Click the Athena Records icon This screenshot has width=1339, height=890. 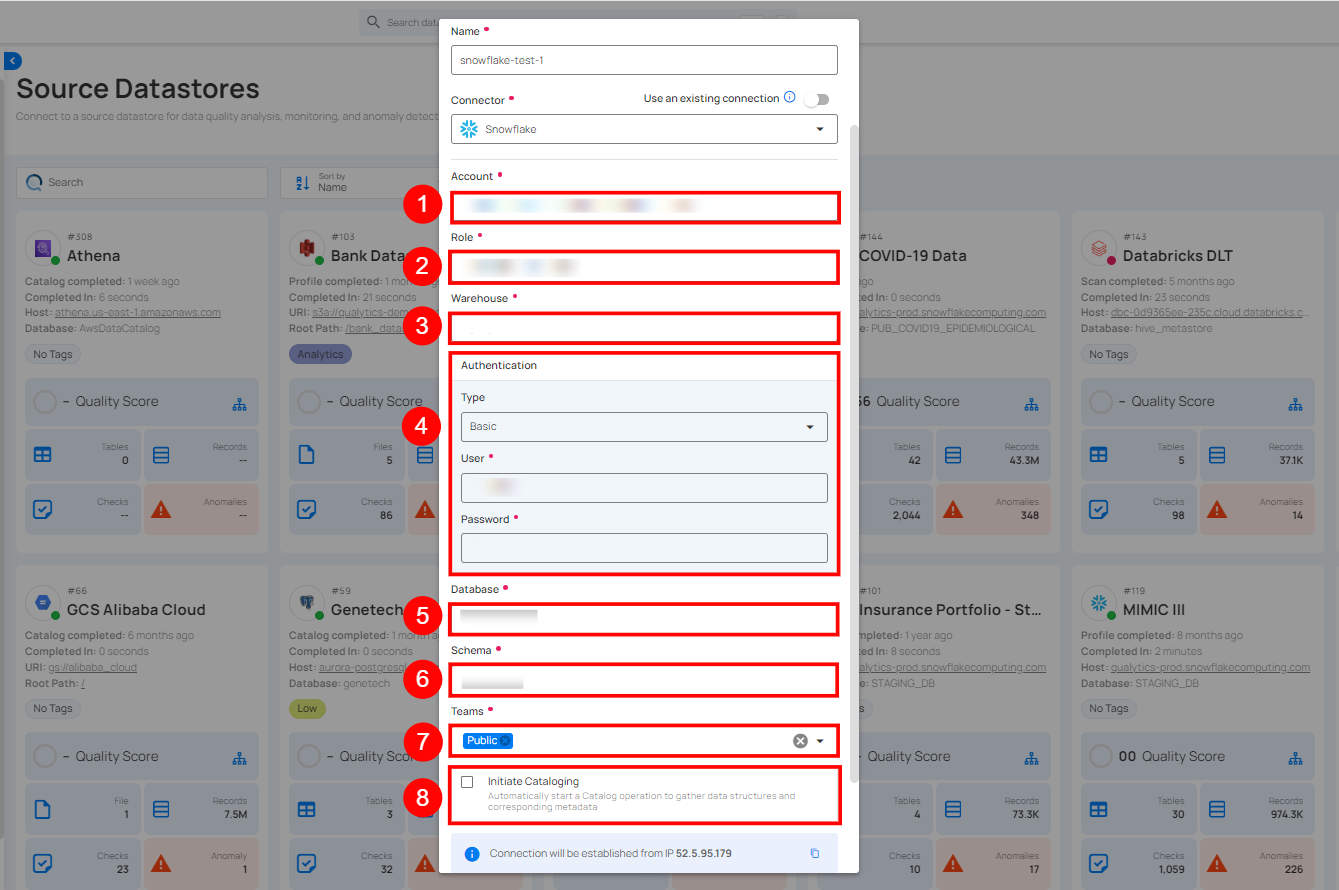(161, 454)
